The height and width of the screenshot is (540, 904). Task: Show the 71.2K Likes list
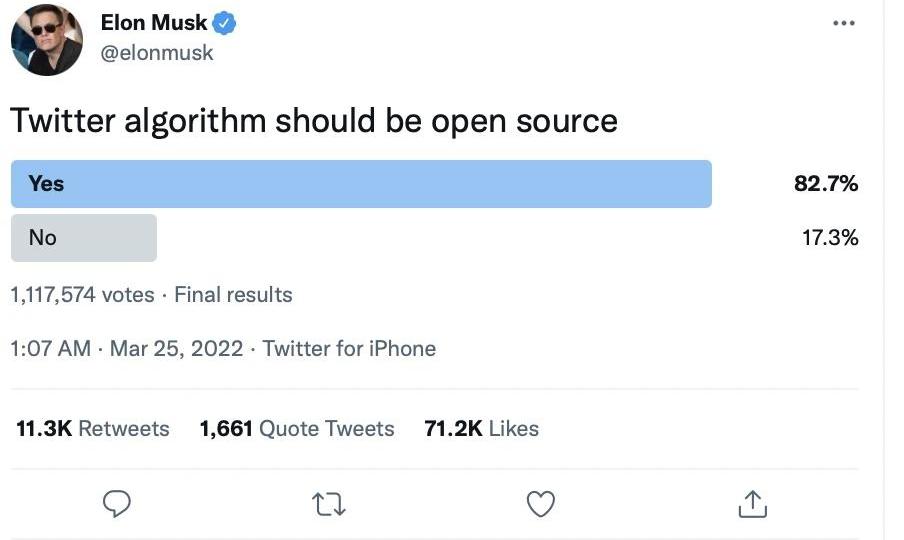pos(481,429)
